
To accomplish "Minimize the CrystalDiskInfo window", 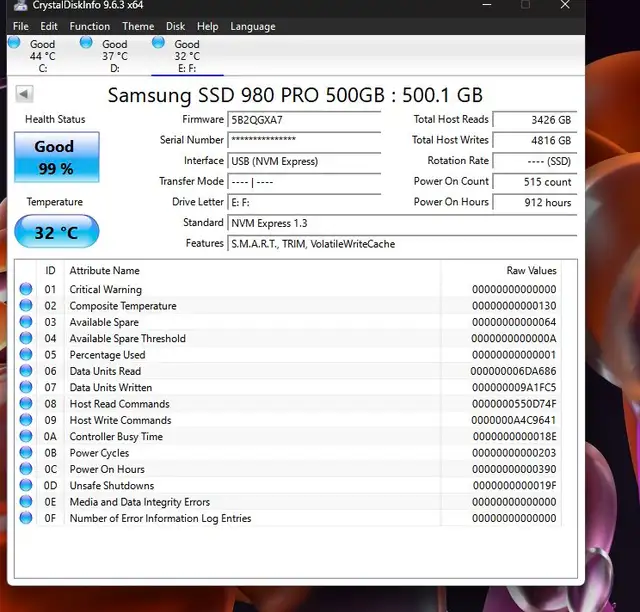I will coord(487,5).
